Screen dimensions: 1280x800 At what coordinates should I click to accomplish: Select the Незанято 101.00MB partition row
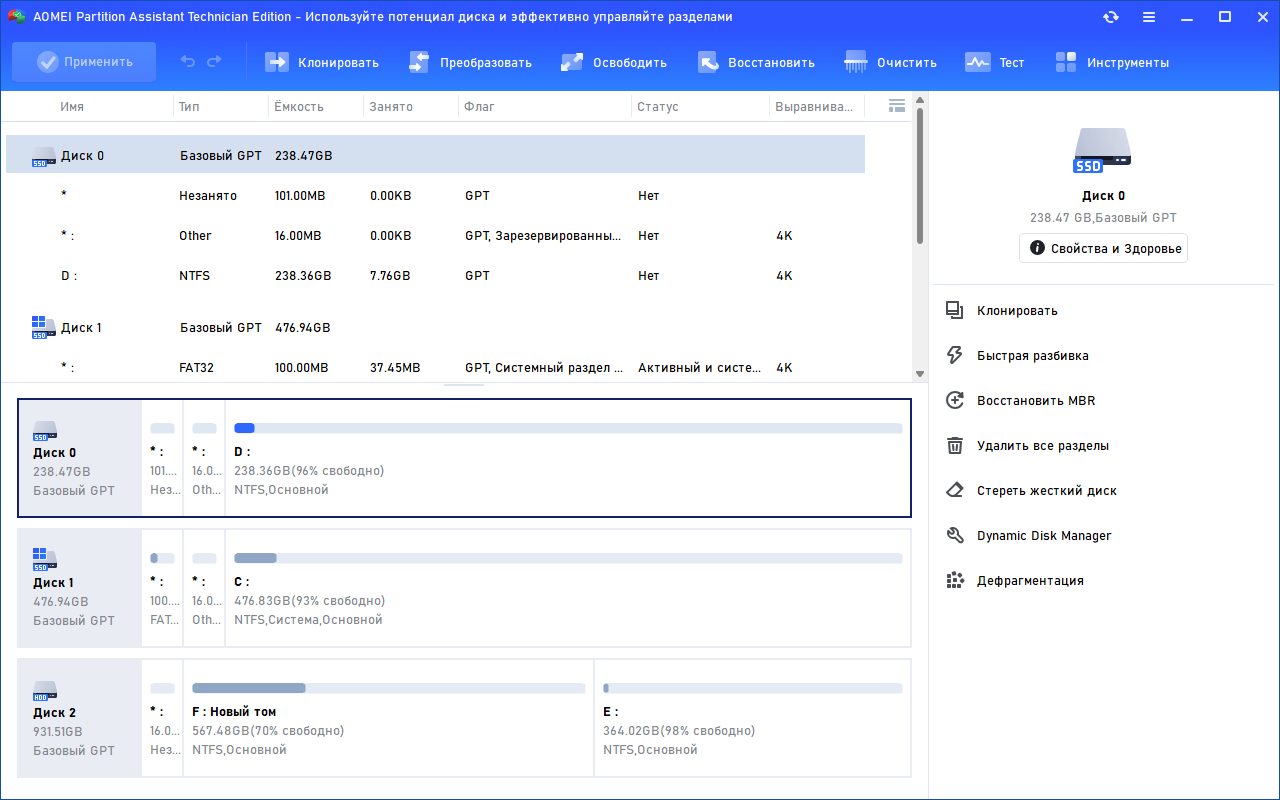435,196
